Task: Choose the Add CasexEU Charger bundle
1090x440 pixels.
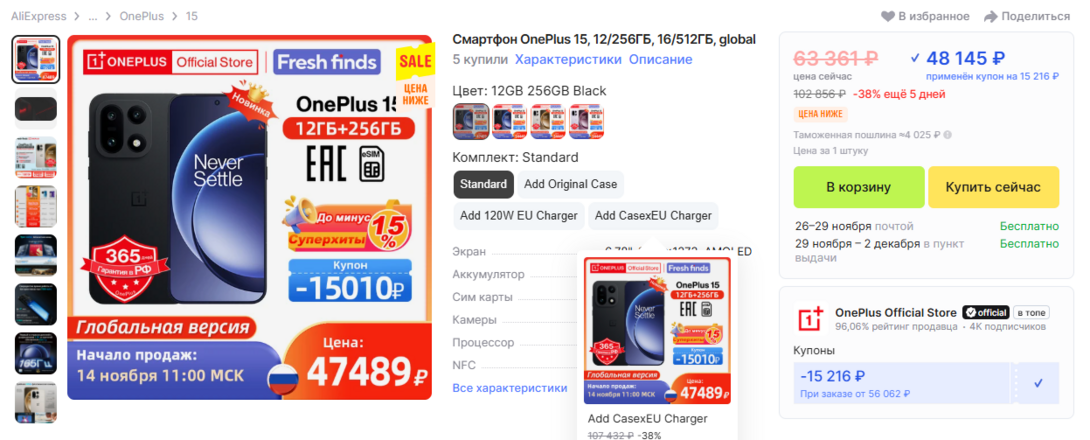Action: (653, 215)
